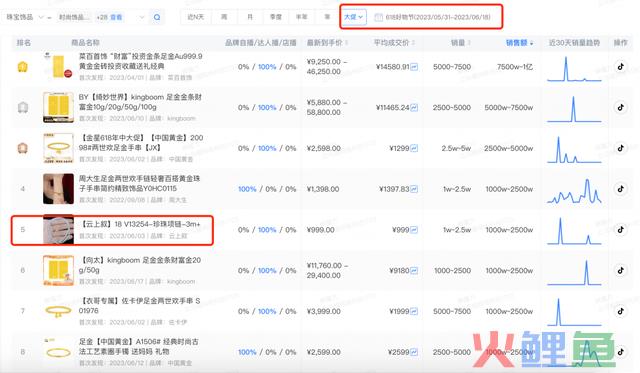Select the 年 time range tab
Viewport: 640px width, 373px height.
(x=327, y=17)
